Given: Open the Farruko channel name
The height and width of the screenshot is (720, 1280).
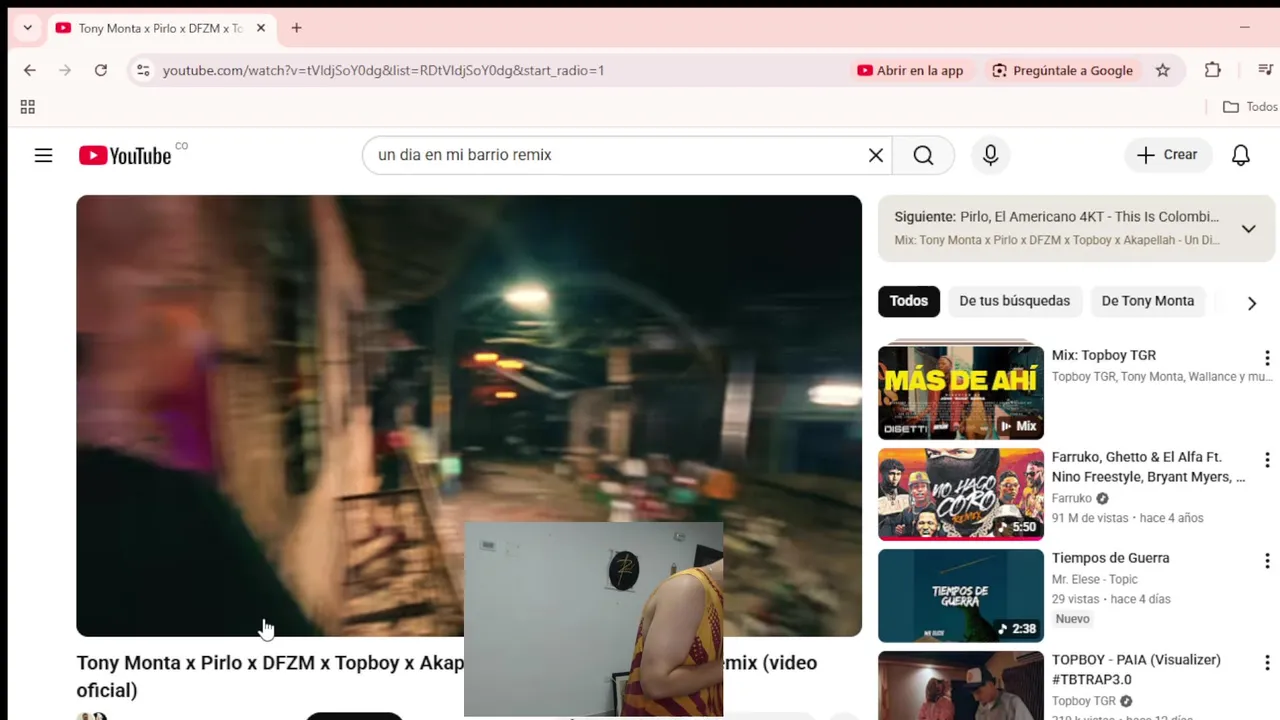Looking at the screenshot, I should pyautogui.click(x=1072, y=498).
